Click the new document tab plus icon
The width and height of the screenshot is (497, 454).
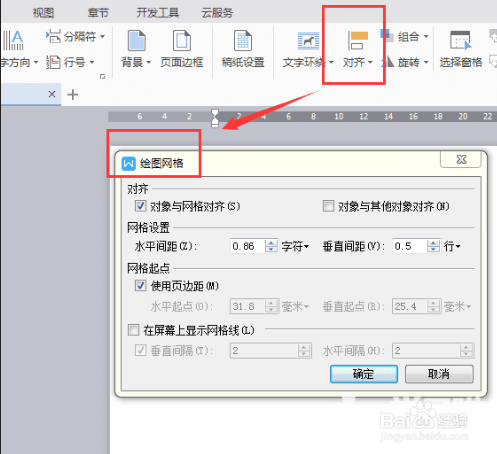[73, 95]
